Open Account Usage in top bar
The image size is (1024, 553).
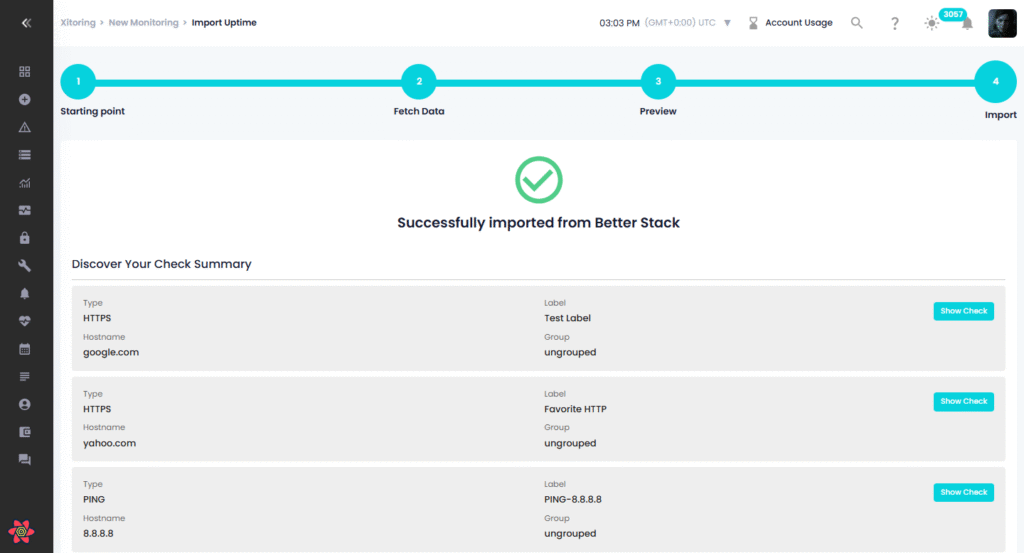pos(798,23)
